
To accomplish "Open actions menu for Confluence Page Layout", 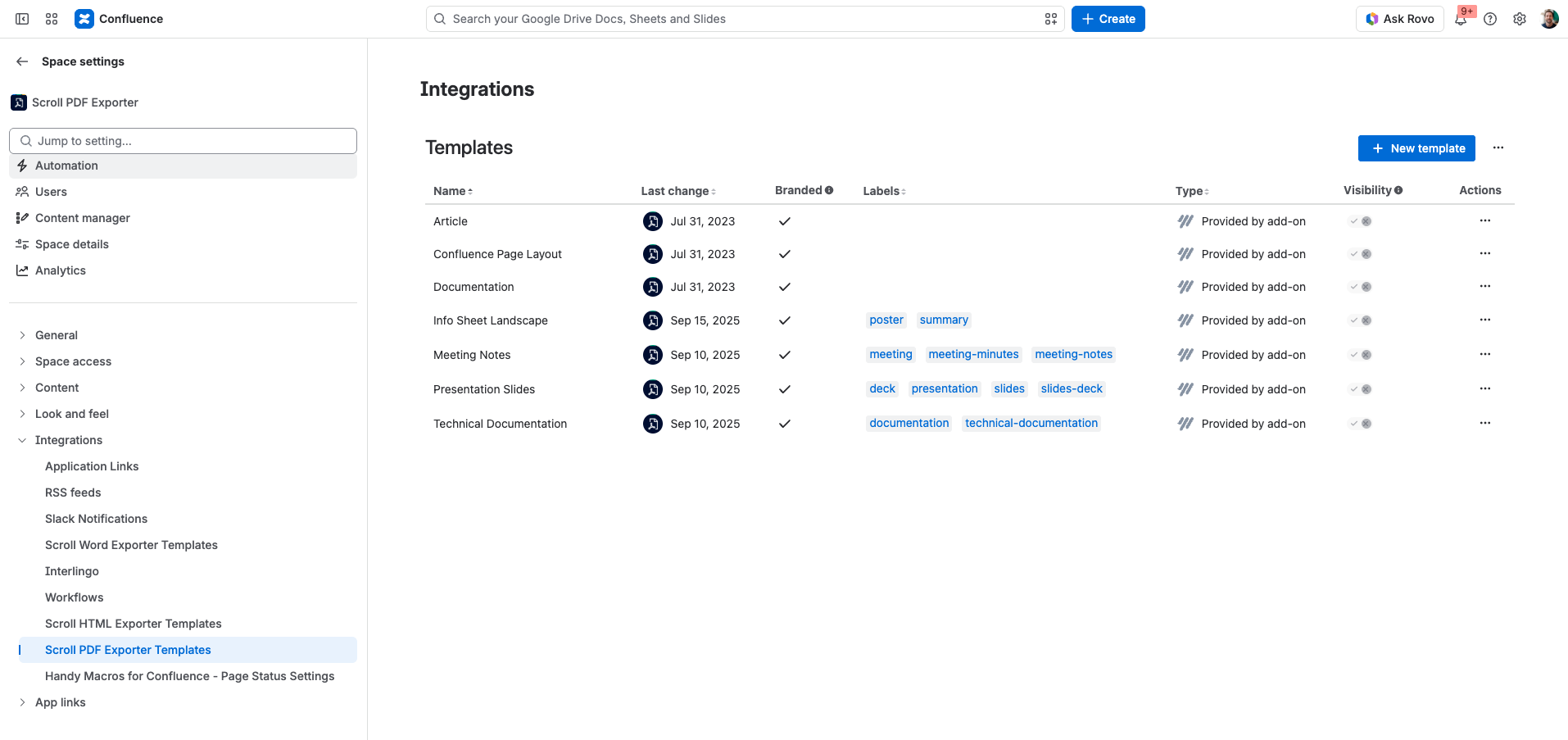I will click(x=1485, y=253).
